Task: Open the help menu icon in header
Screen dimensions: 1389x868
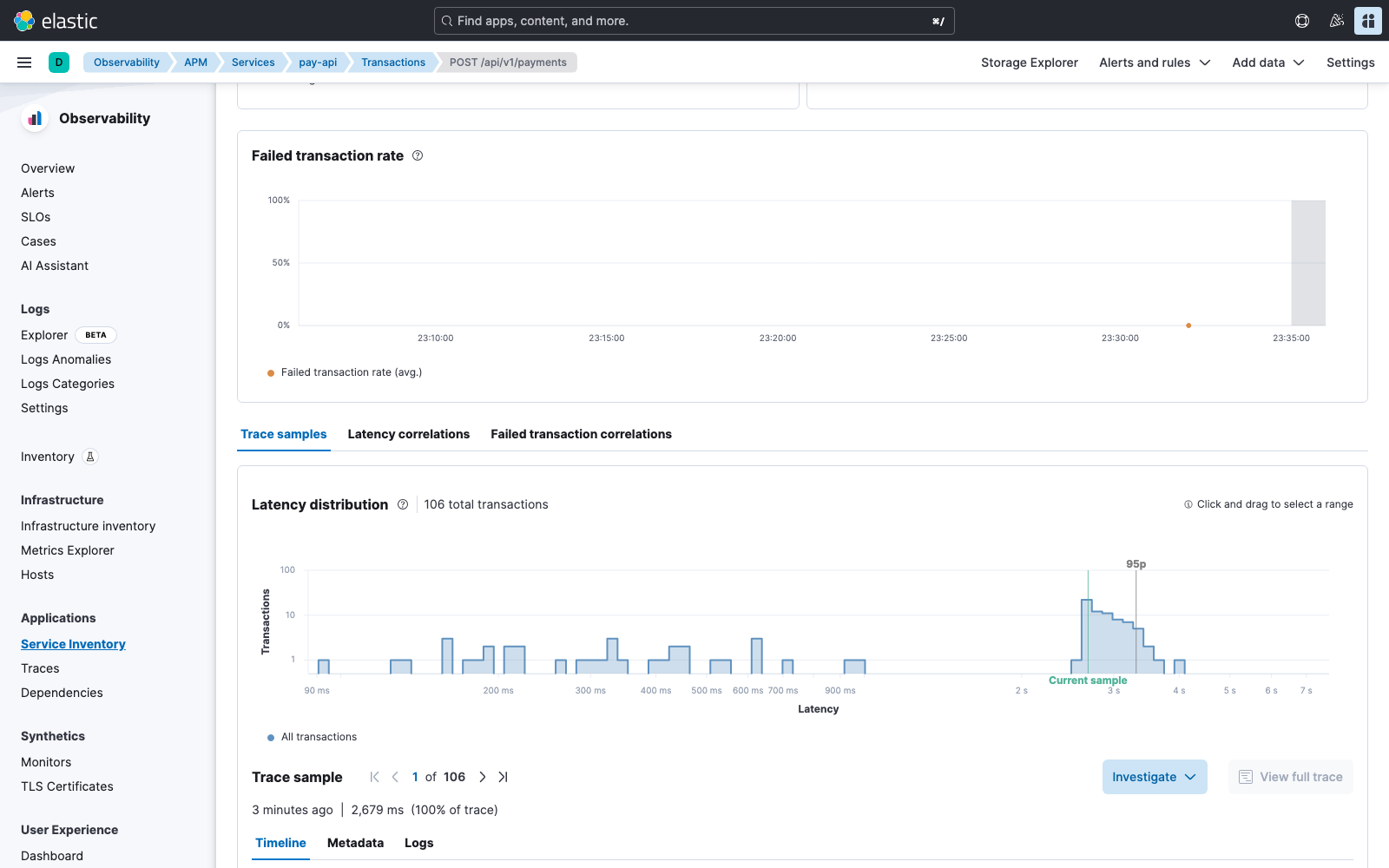Action: [x=1302, y=21]
